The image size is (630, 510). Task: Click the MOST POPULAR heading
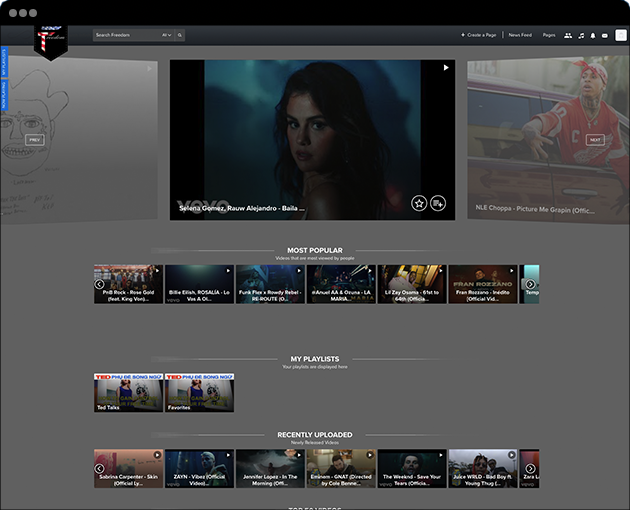(x=315, y=250)
